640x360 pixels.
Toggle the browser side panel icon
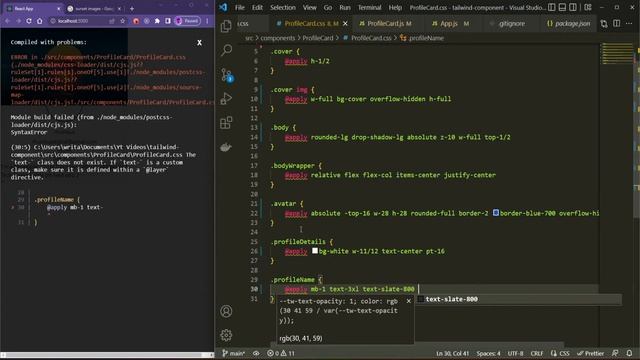168,21
